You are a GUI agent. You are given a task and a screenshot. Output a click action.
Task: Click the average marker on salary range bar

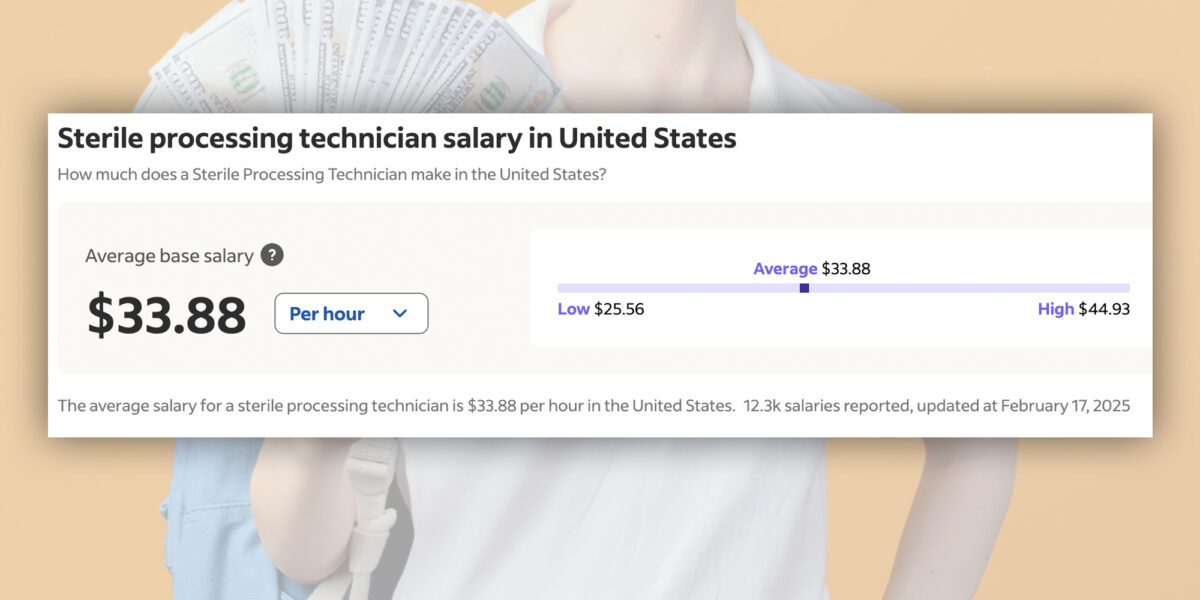pyautogui.click(x=804, y=288)
